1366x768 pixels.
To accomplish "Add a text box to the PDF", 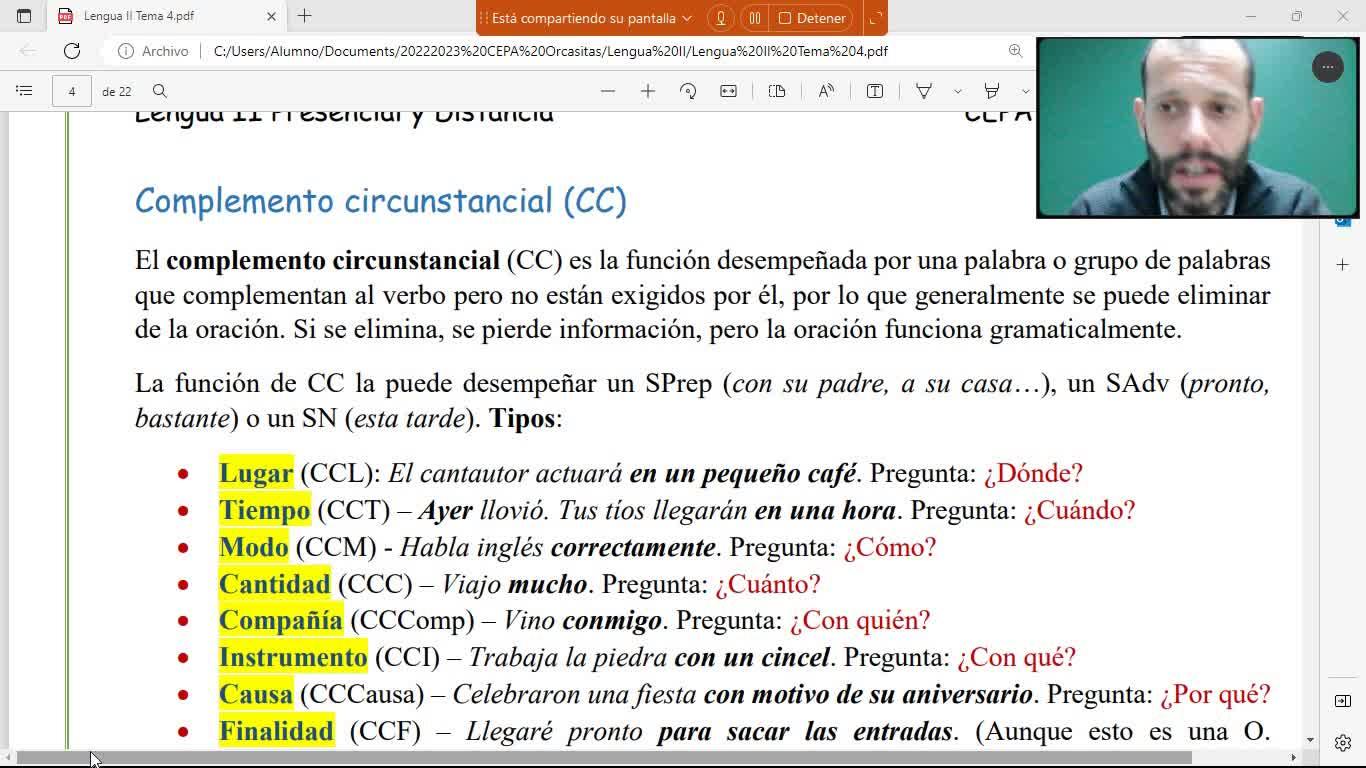I will click(875, 91).
